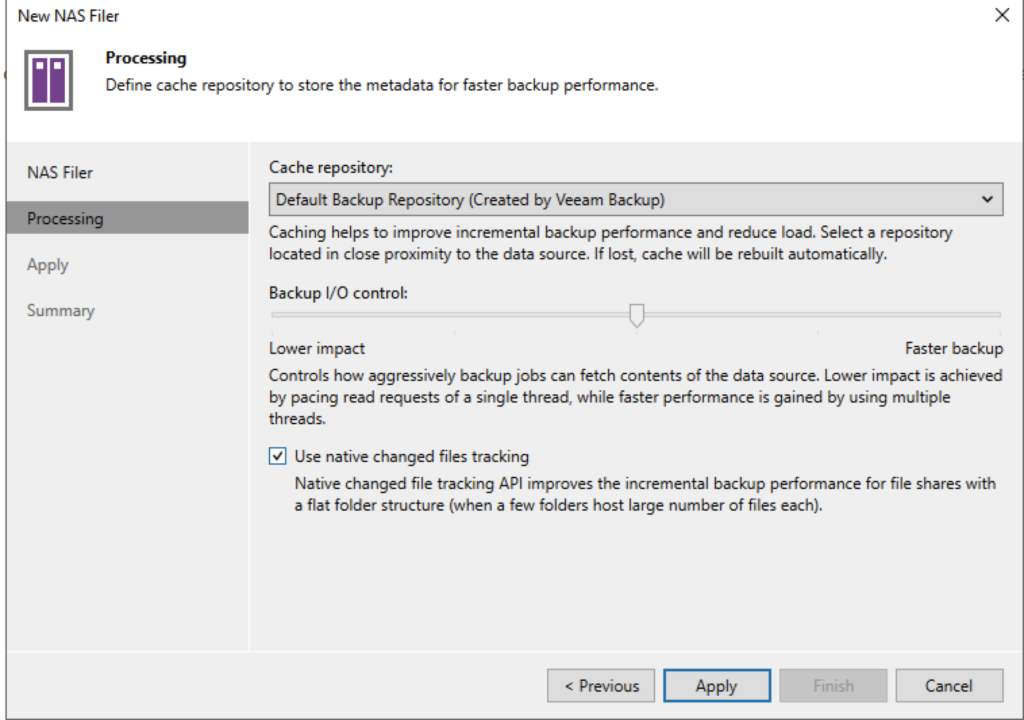Close the New NAS Filer dialog

coord(1002,15)
